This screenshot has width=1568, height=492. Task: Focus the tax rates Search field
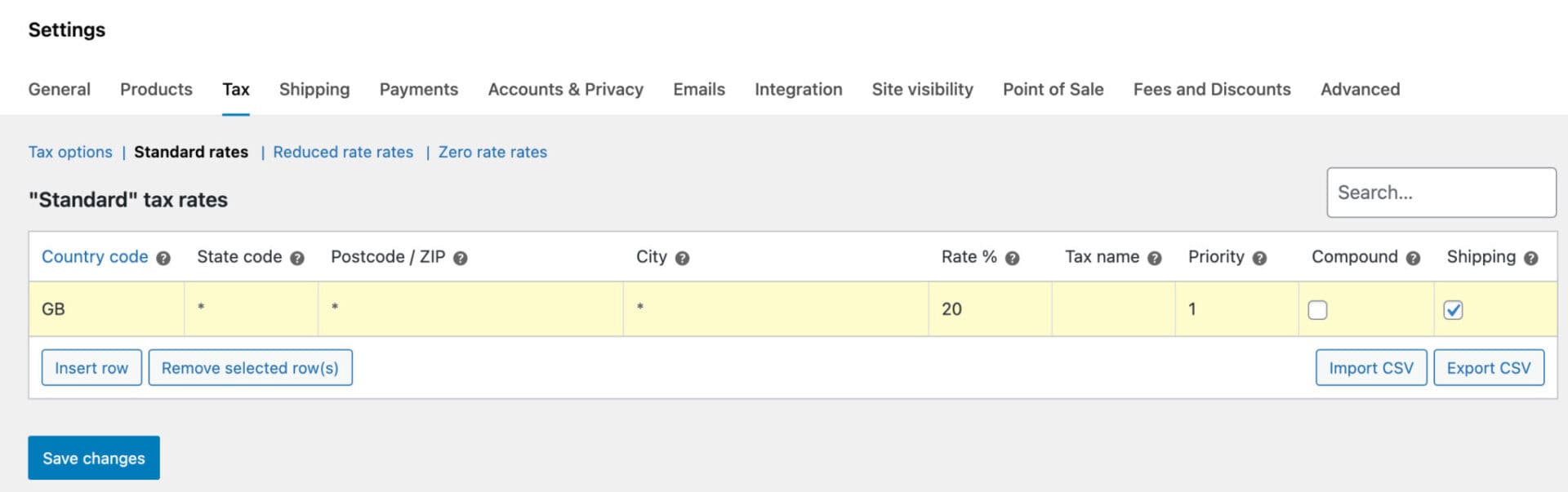coord(1441,193)
